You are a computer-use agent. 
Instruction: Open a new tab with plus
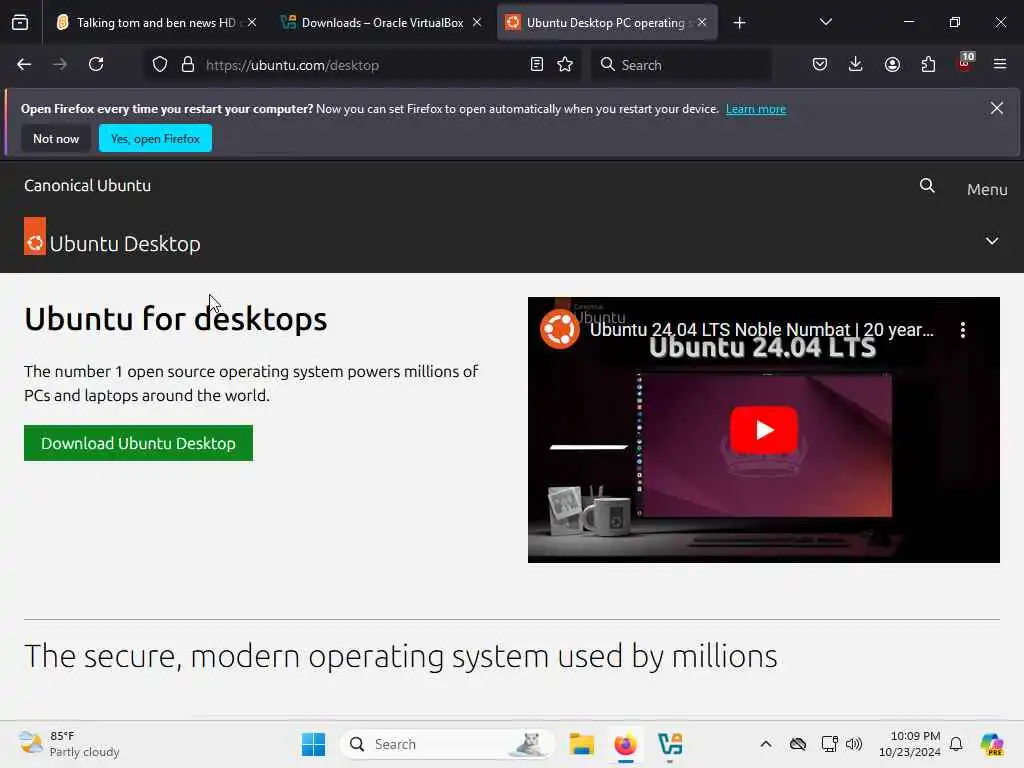739,24
